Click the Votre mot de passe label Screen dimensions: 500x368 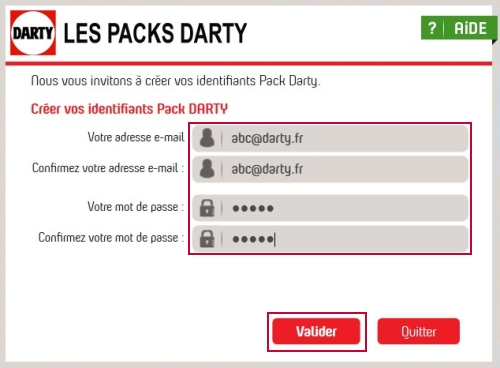(x=136, y=207)
